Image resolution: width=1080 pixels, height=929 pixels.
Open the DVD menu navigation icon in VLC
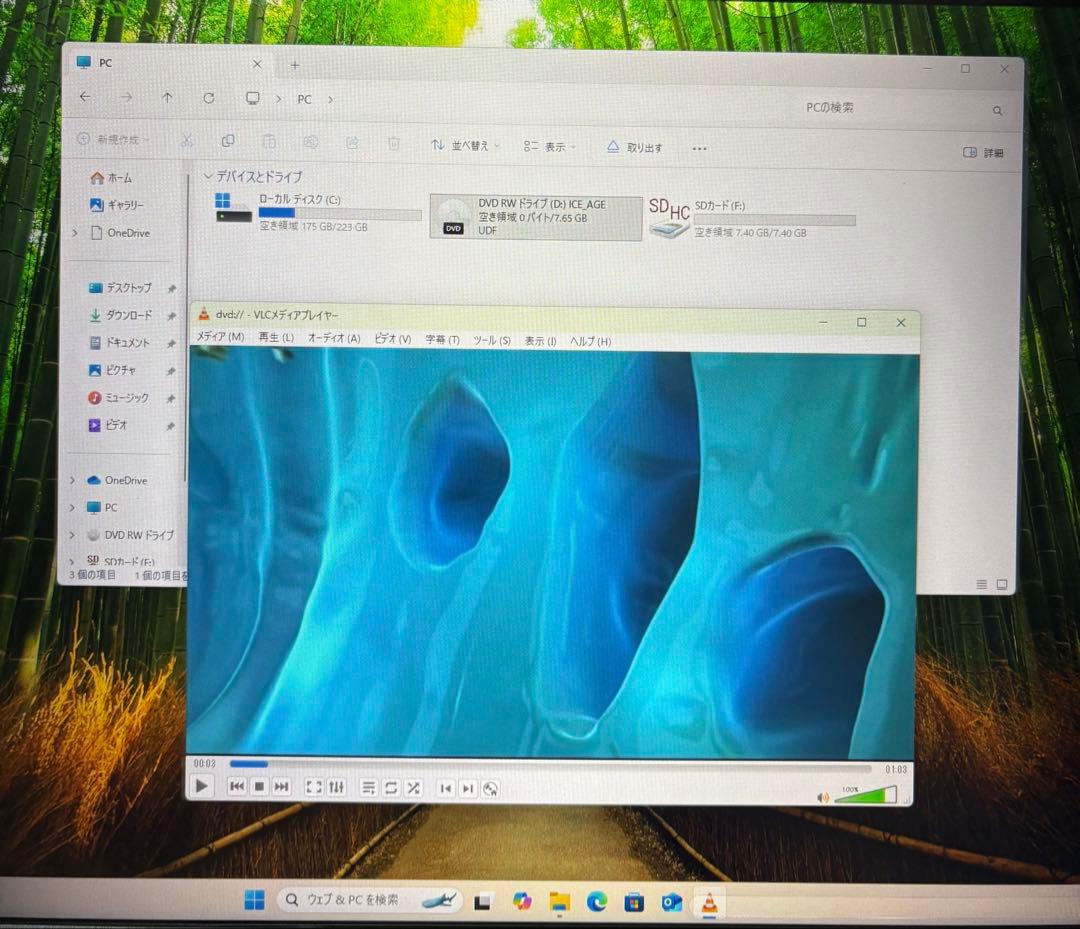coord(490,788)
